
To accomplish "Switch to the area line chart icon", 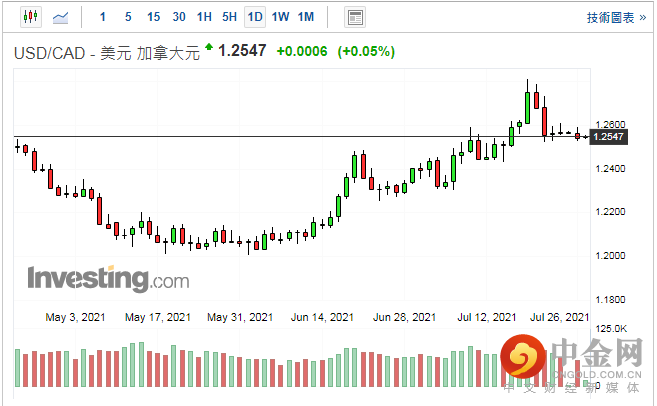I will click(60, 18).
